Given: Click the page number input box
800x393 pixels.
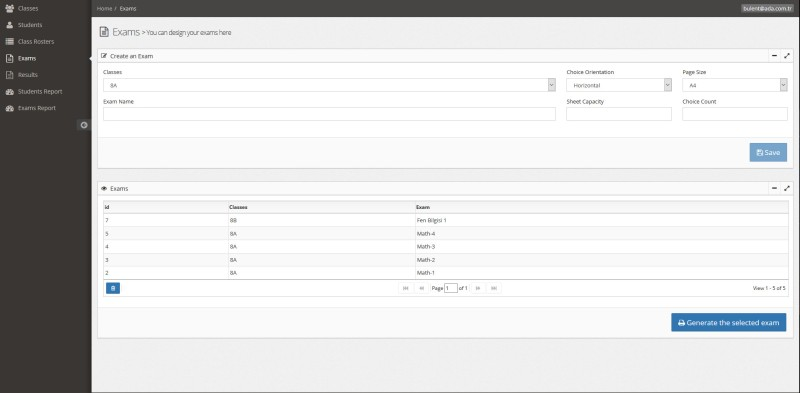Looking at the screenshot, I should pos(451,288).
